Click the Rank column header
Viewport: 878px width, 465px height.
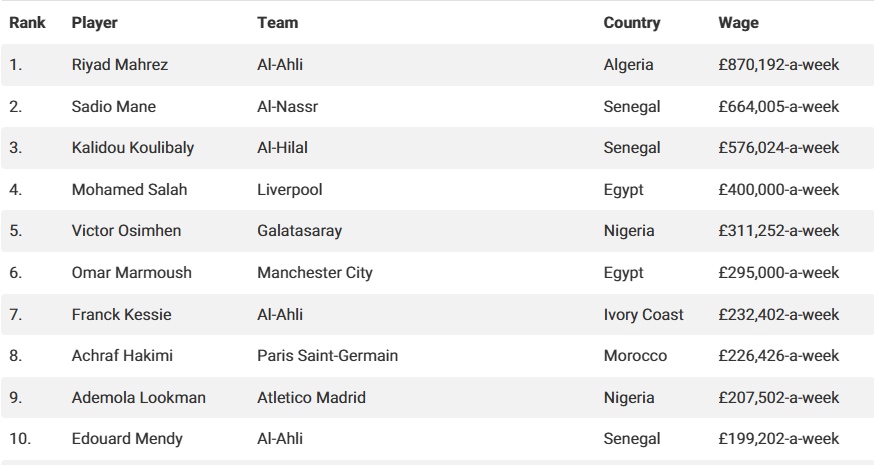click(x=28, y=22)
